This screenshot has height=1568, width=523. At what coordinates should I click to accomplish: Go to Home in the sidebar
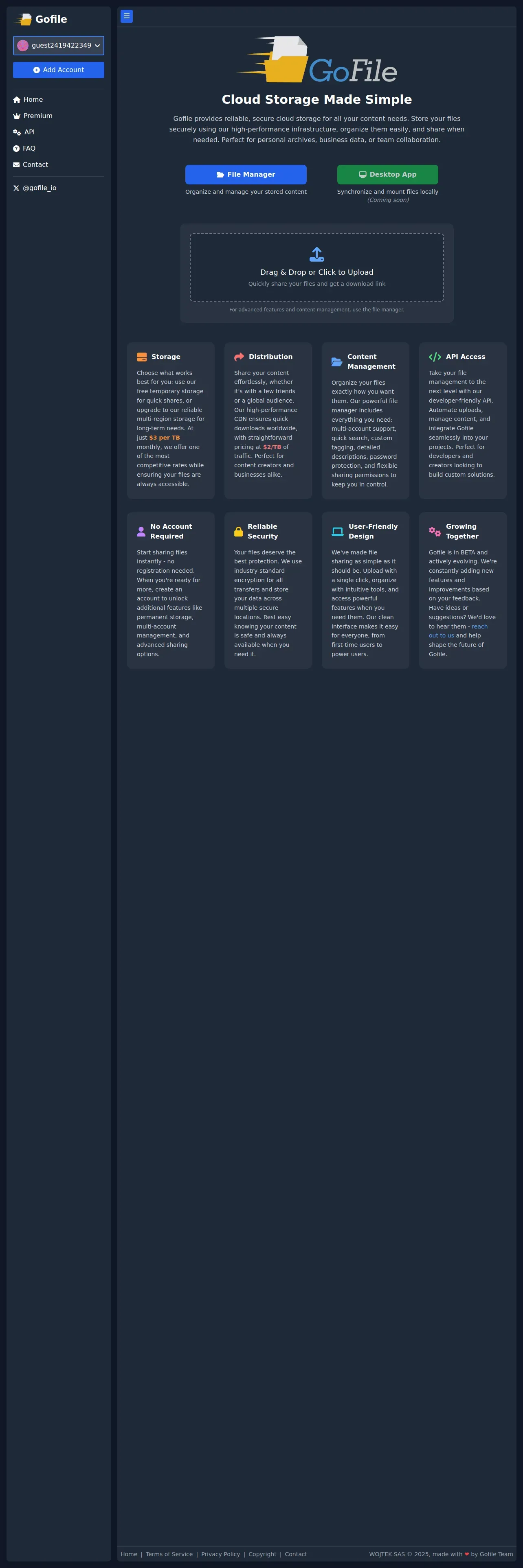[x=28, y=100]
